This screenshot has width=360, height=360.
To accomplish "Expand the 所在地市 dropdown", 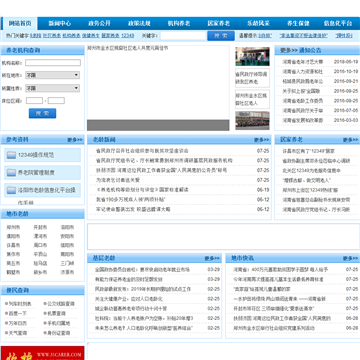I will [x=53, y=75].
